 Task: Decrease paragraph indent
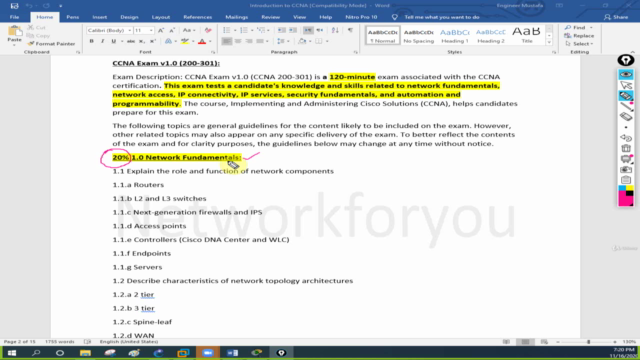pos(282,30)
